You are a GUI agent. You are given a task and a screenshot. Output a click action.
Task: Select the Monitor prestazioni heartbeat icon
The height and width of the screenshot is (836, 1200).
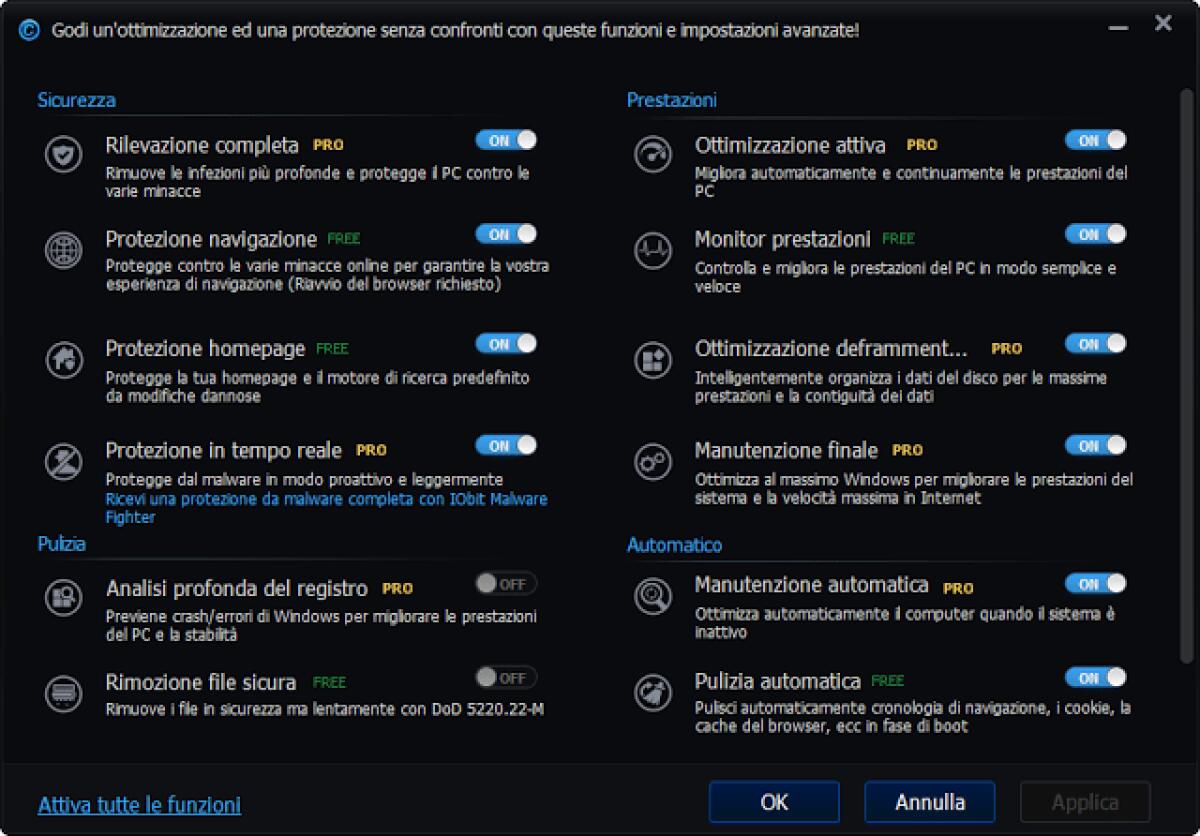point(653,250)
